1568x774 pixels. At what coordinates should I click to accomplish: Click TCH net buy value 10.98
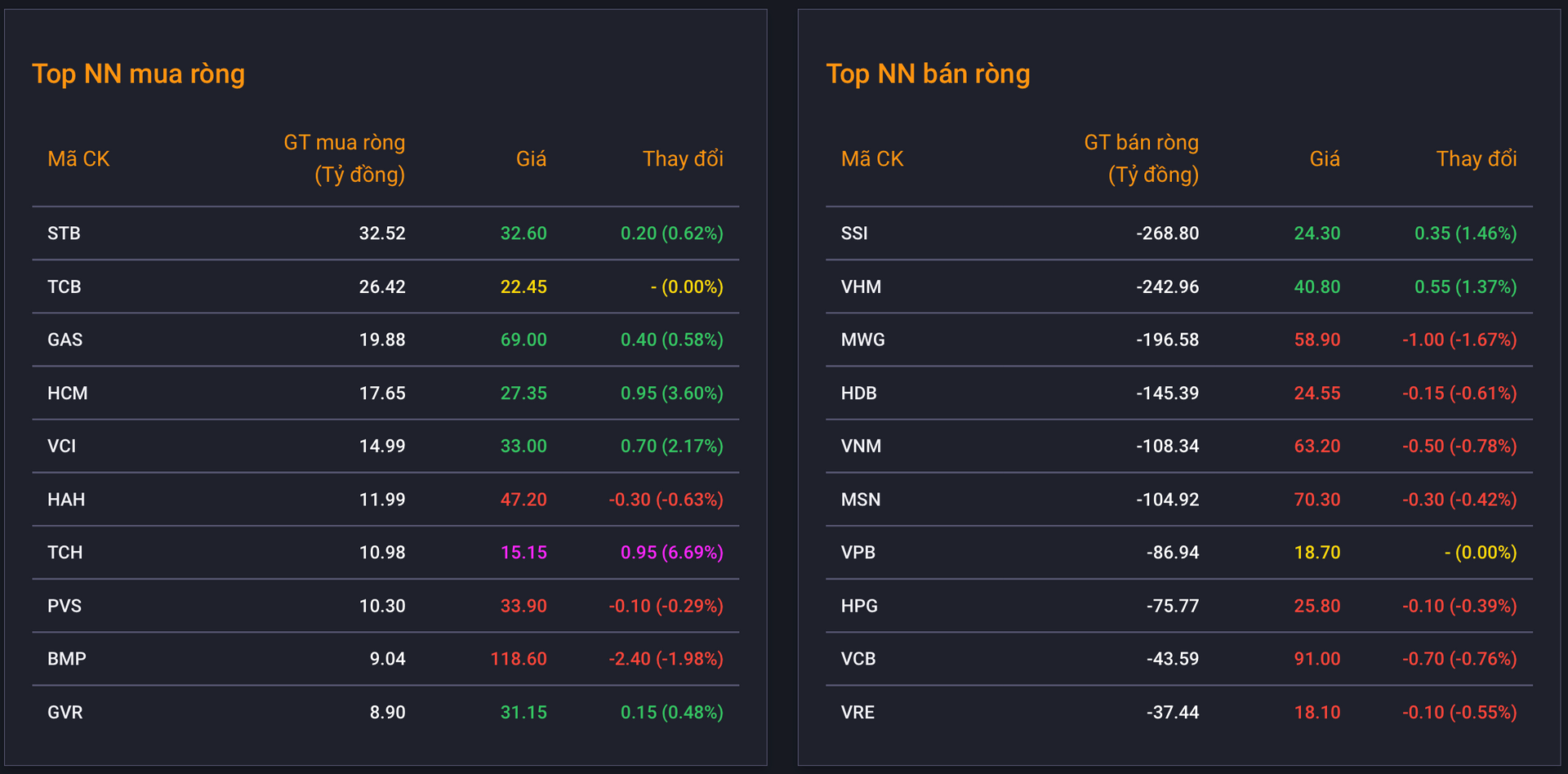382,552
